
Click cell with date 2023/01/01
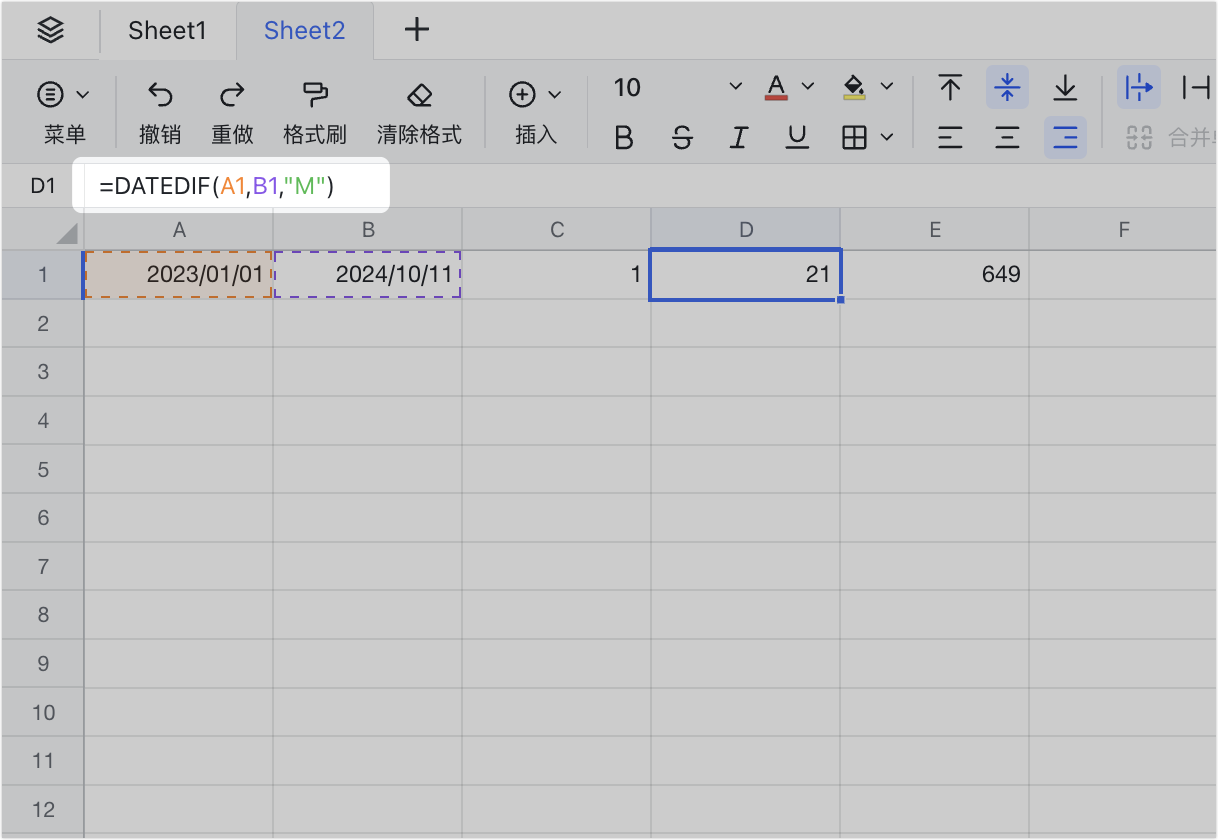click(179, 274)
